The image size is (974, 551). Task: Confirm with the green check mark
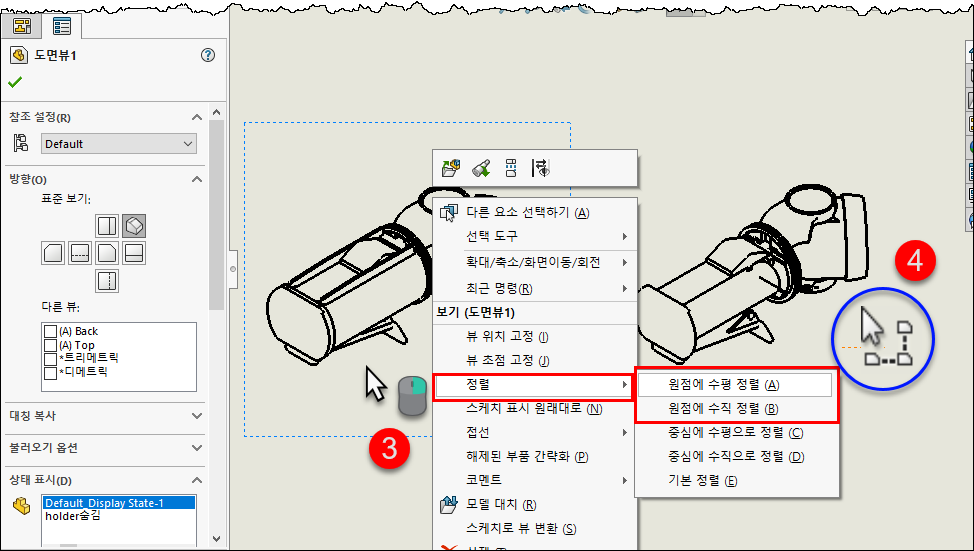tap(15, 82)
